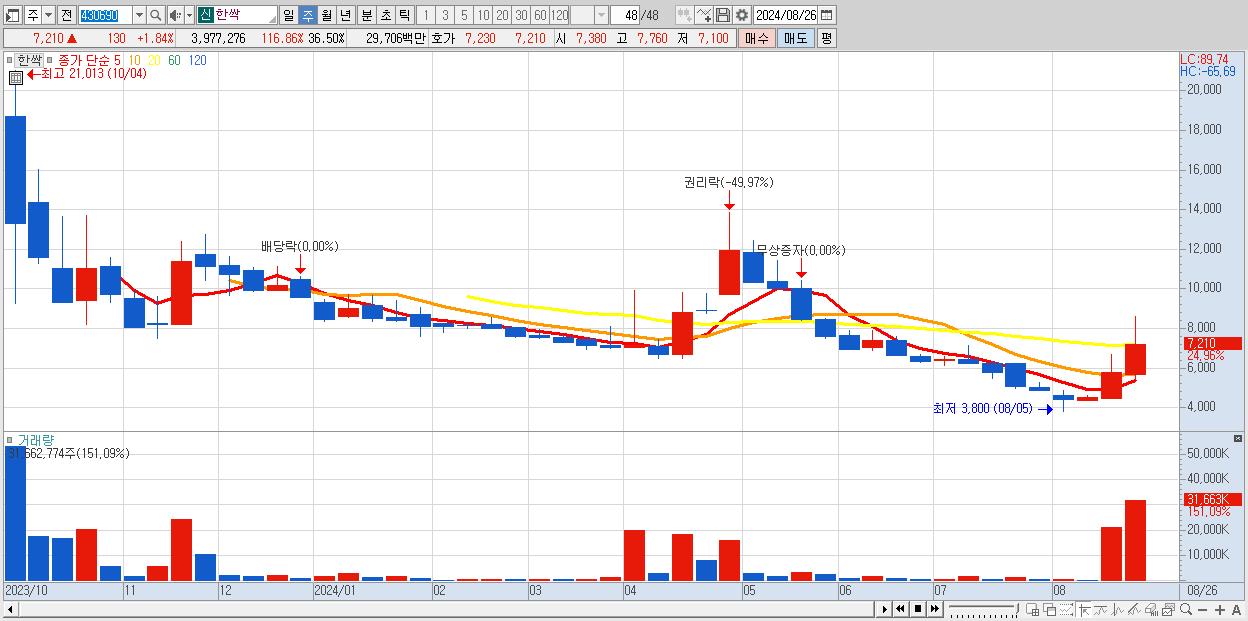Click the fast-forward button in the bottom bar
Viewport: 1248px width, 621px height.
click(x=934, y=609)
